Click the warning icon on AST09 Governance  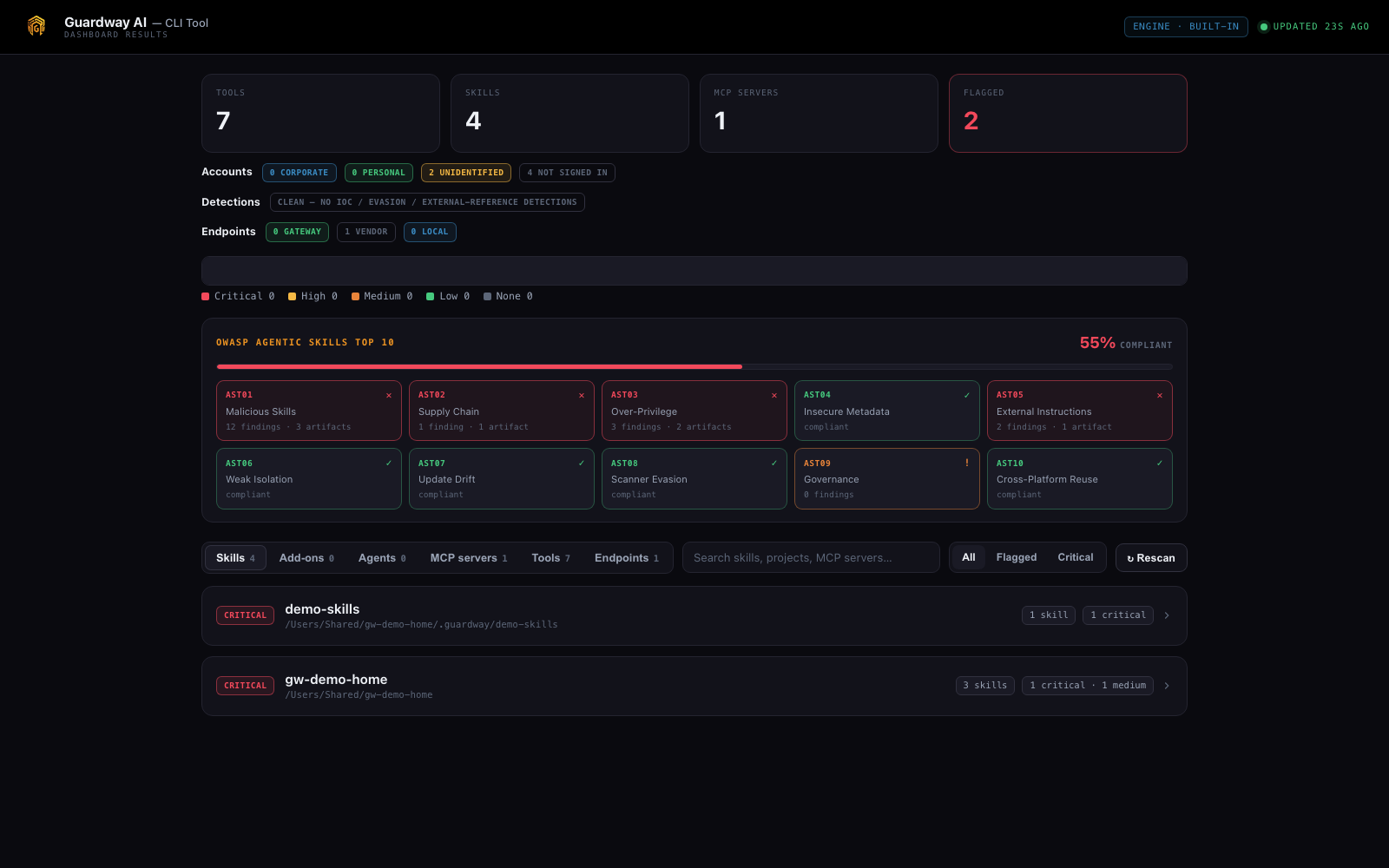click(x=967, y=463)
